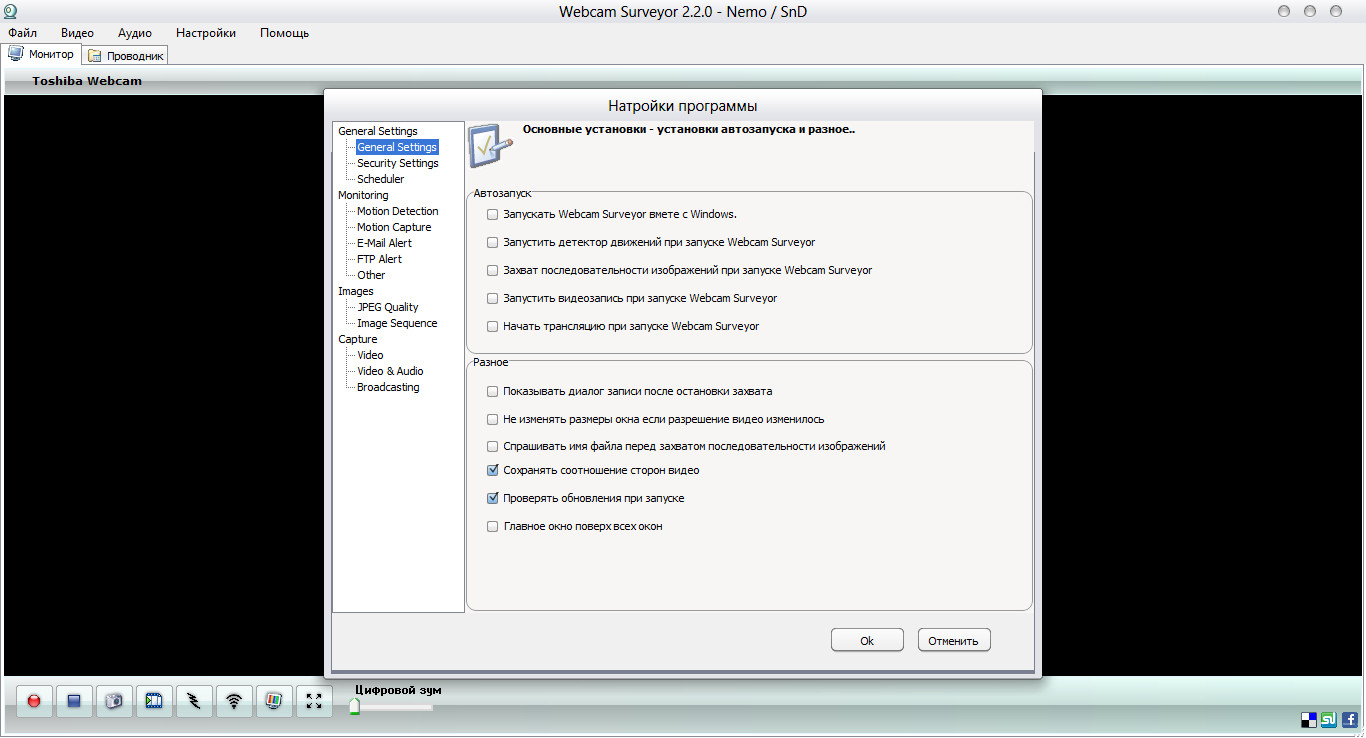Take a snapshot with the camera icon
The image size is (1366, 738).
(x=114, y=701)
